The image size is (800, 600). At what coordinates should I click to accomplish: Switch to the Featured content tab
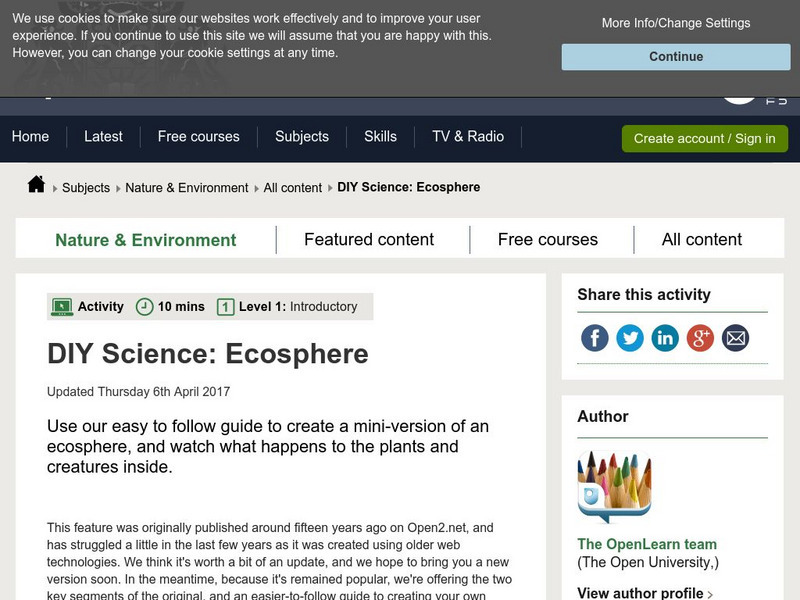[369, 240]
